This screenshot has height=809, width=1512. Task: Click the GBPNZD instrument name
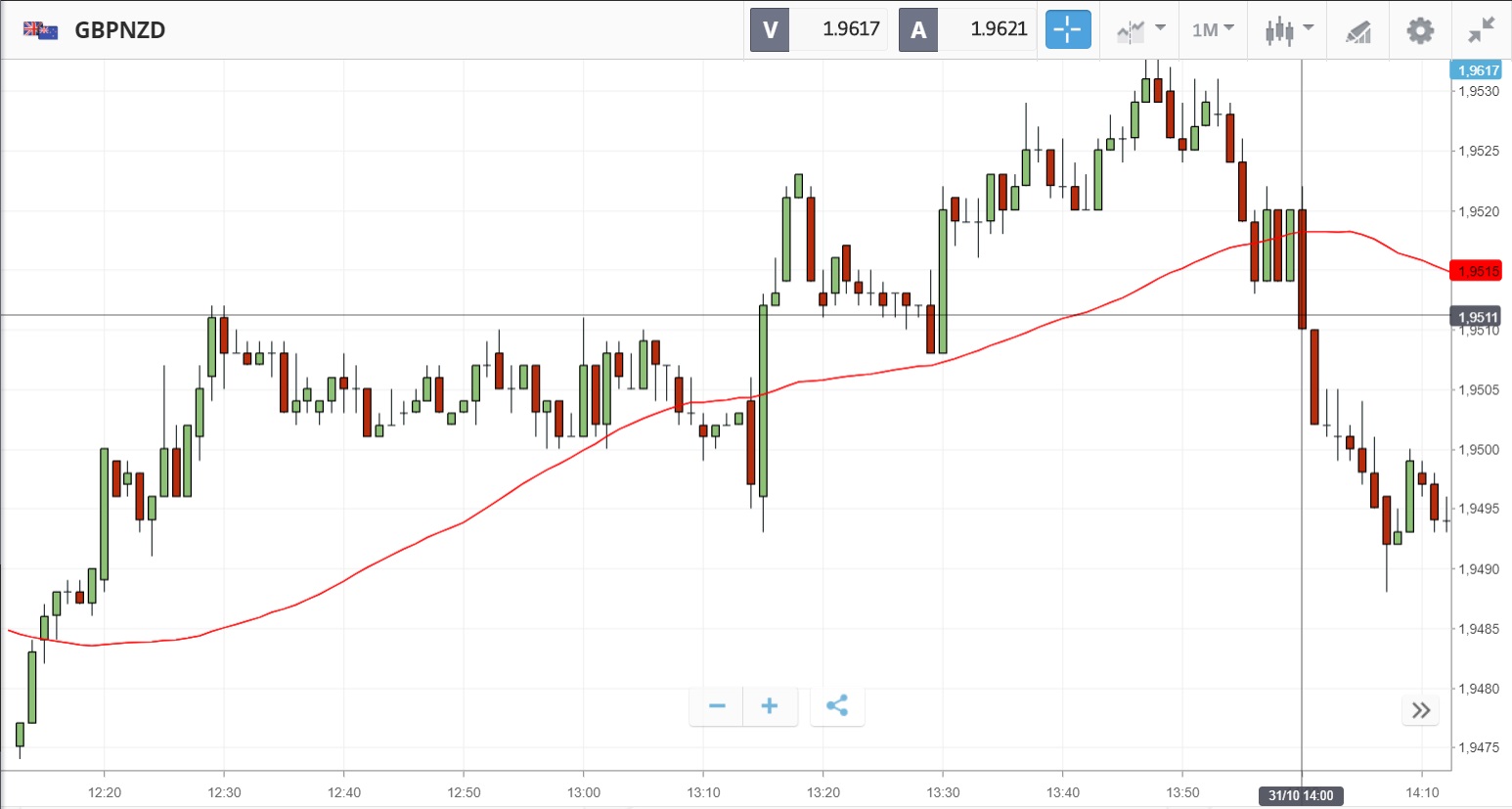coord(120,30)
